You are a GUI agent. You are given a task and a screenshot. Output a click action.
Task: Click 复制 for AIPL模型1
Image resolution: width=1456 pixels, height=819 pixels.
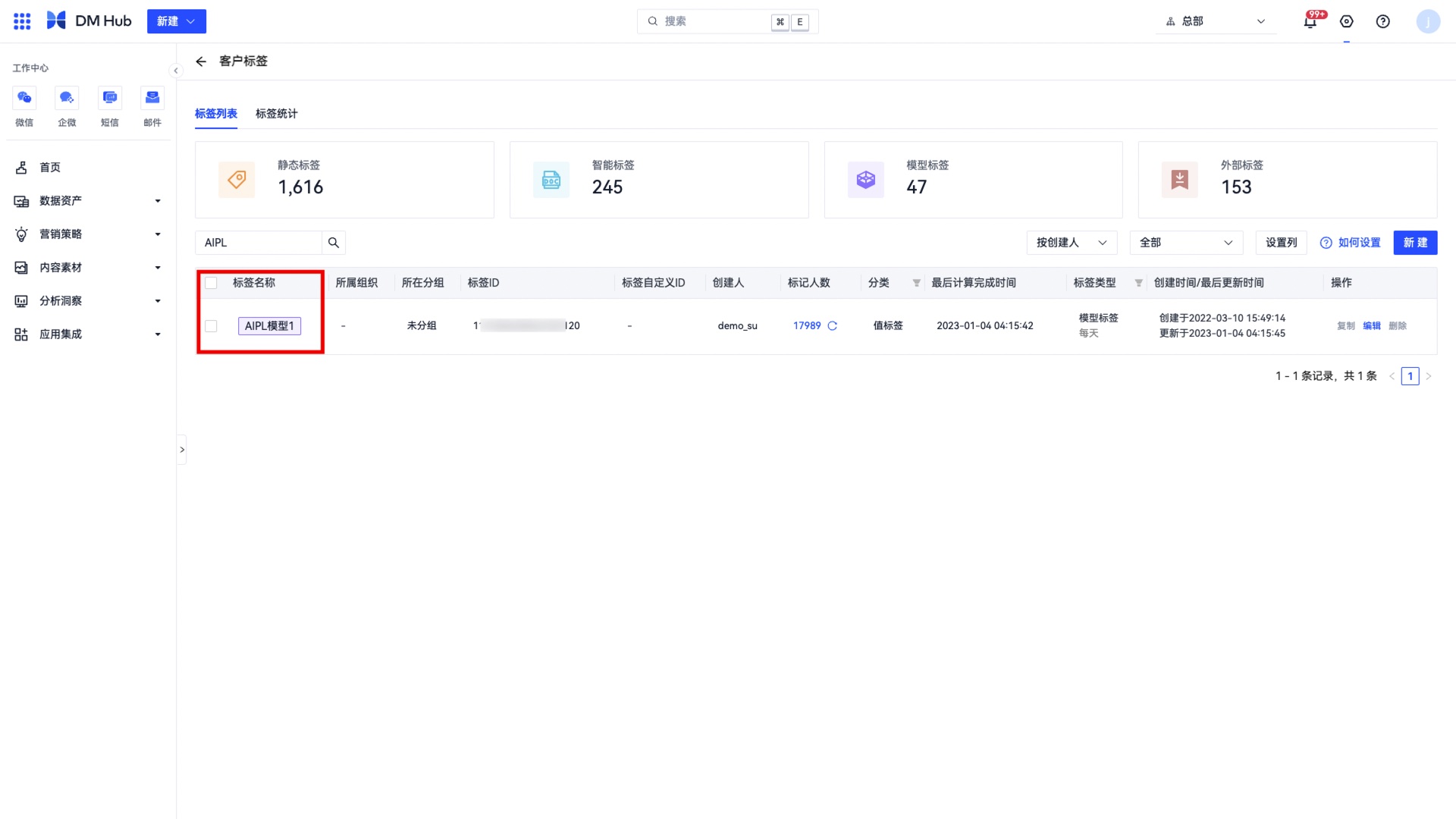1345,326
